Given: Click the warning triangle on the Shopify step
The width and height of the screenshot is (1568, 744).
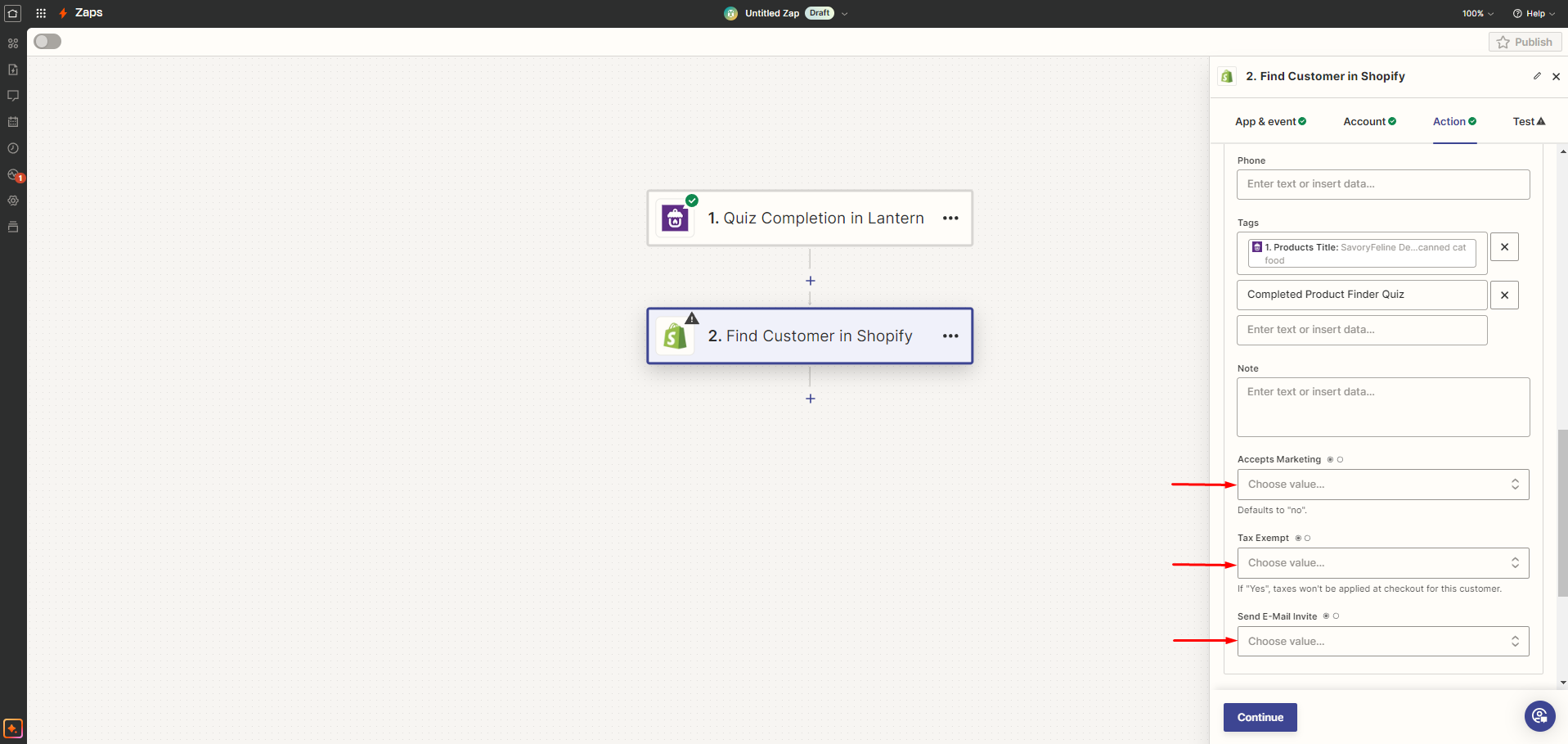Looking at the screenshot, I should pyautogui.click(x=692, y=318).
